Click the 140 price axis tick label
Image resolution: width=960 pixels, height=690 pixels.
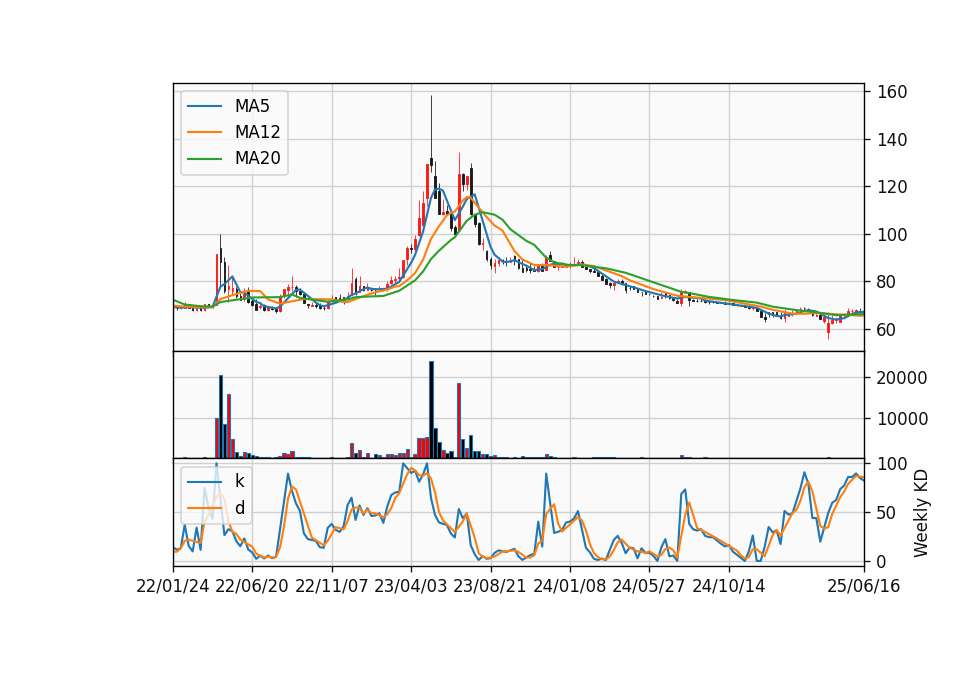tap(892, 140)
